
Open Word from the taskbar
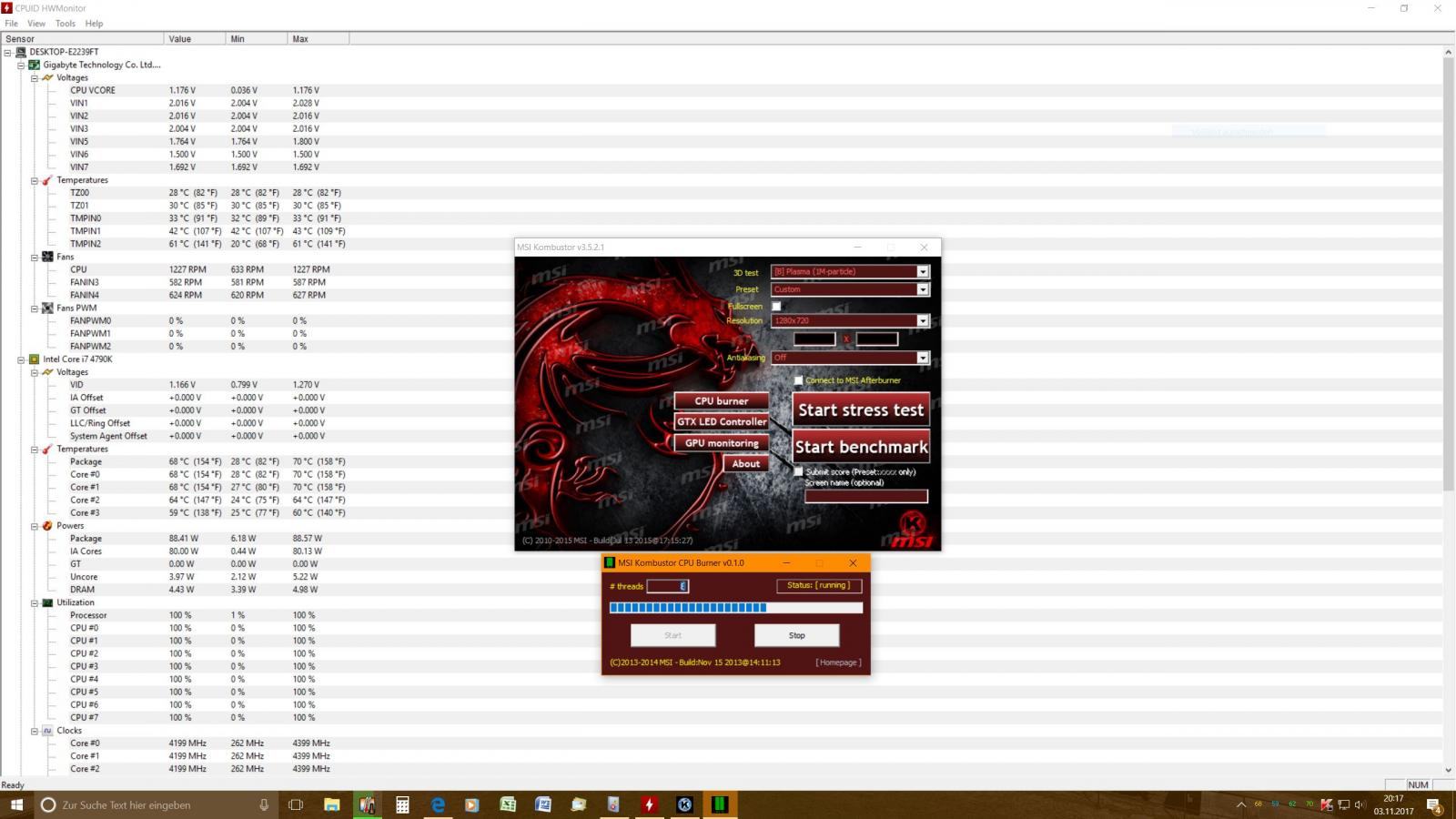tap(543, 805)
